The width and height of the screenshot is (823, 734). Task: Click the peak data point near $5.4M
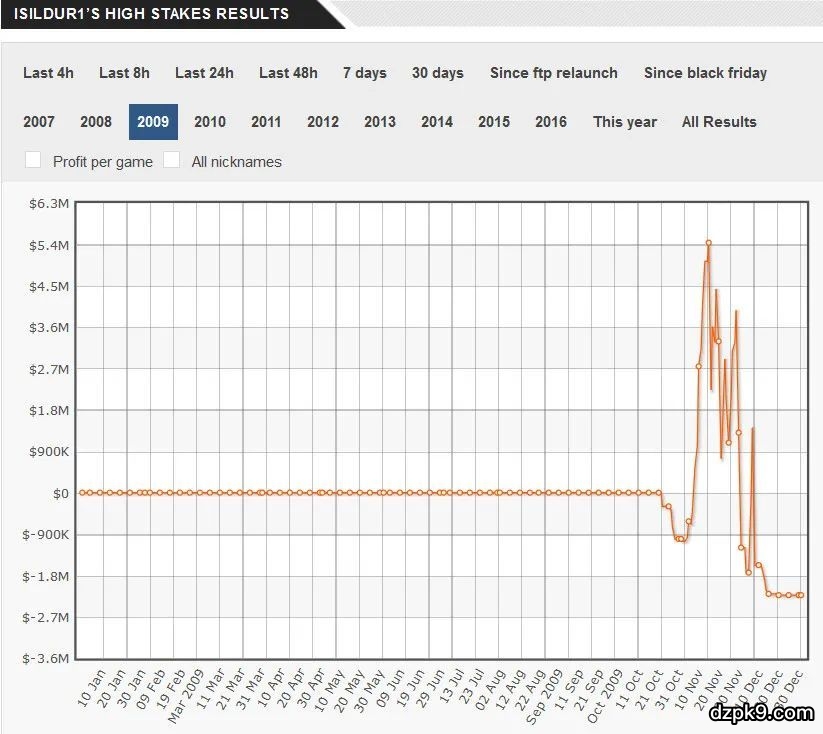click(x=708, y=242)
